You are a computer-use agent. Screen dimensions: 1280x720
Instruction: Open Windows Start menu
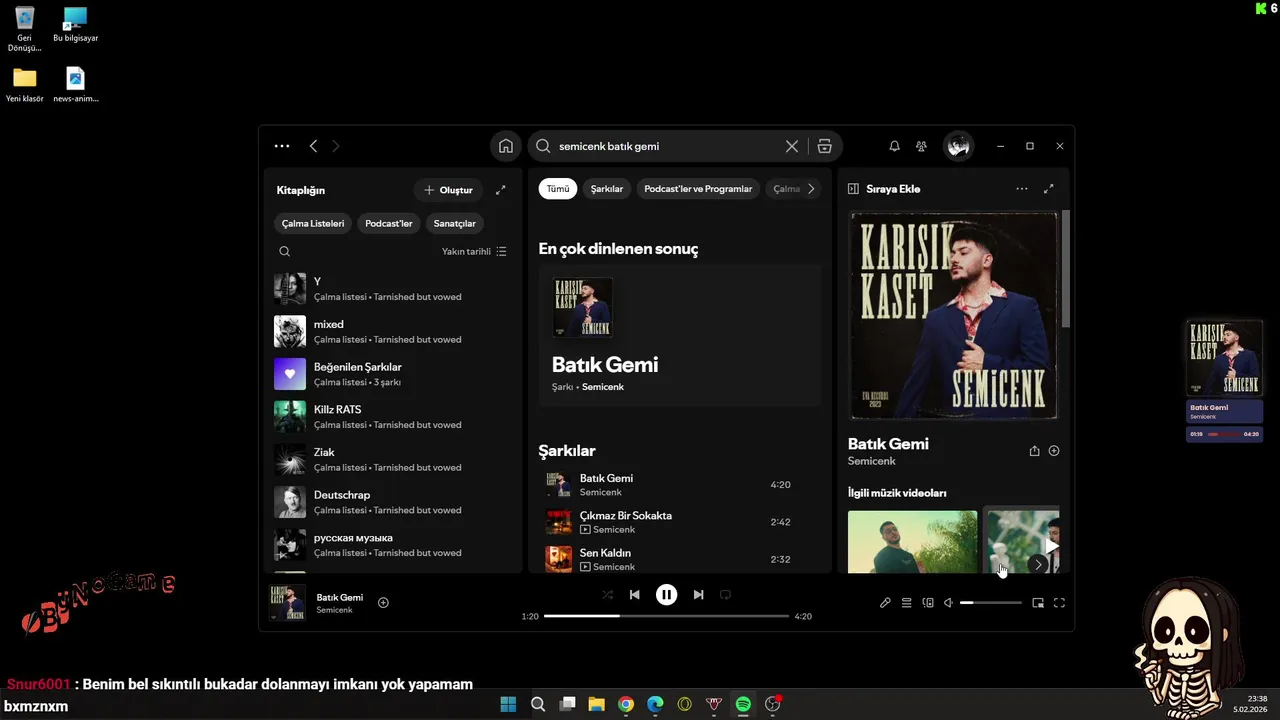(x=508, y=704)
